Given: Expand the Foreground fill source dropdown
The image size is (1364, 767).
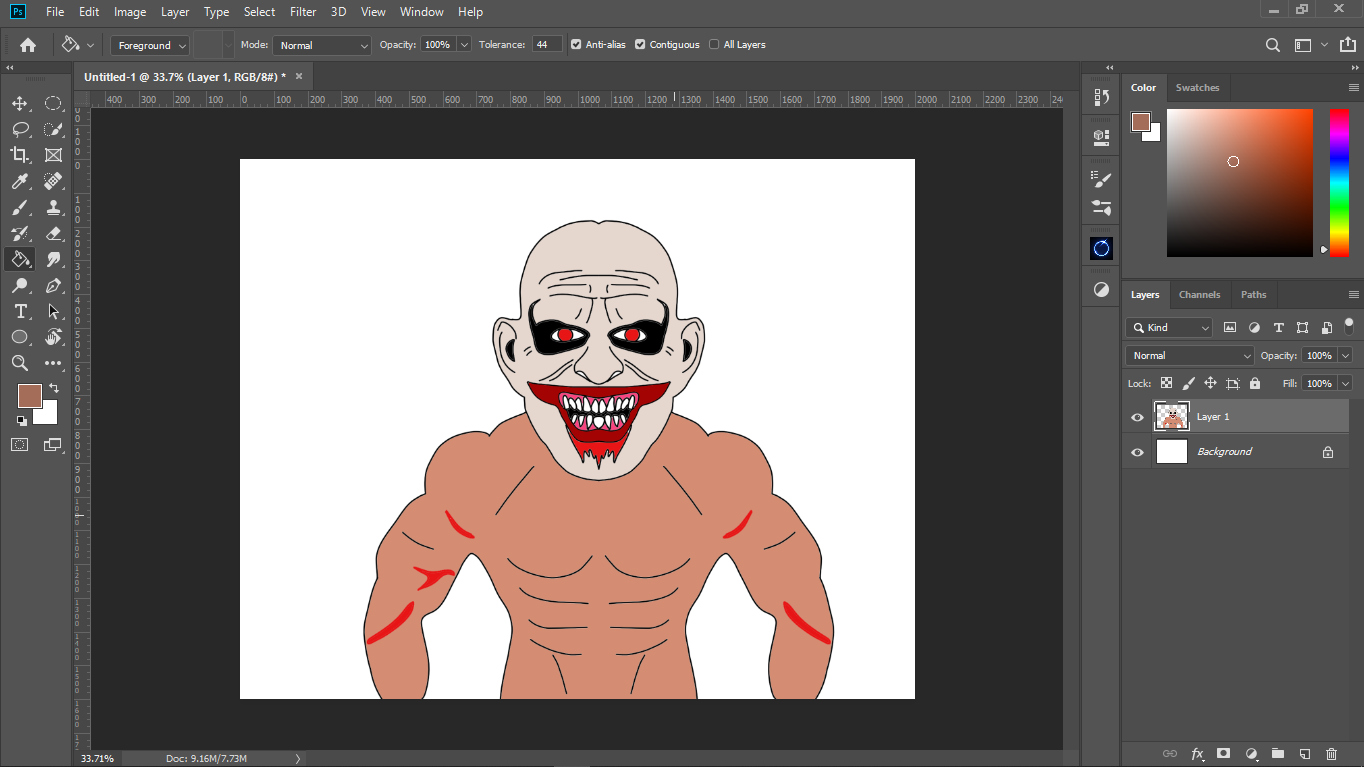Looking at the screenshot, I should [x=150, y=45].
